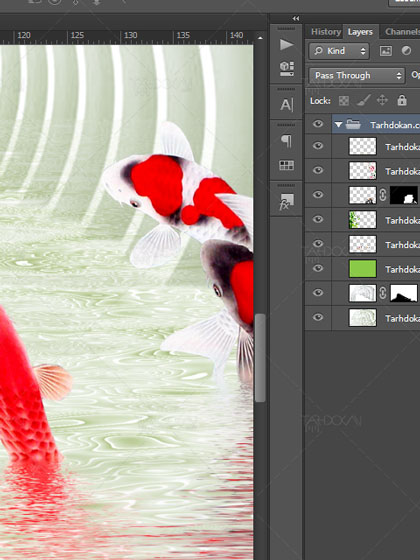
Task: Toggle eye of arch sketch masked layer
Action: tap(318, 292)
